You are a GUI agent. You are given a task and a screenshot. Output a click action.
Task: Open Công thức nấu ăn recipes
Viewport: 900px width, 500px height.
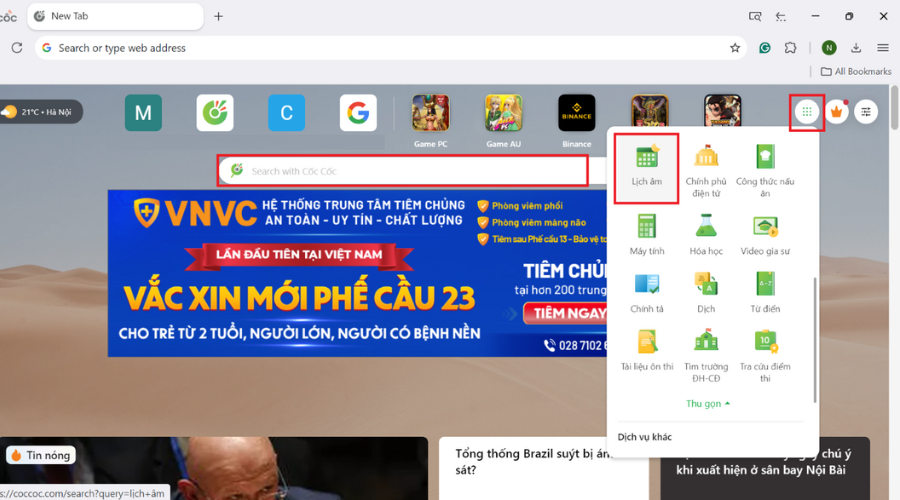coord(765,170)
